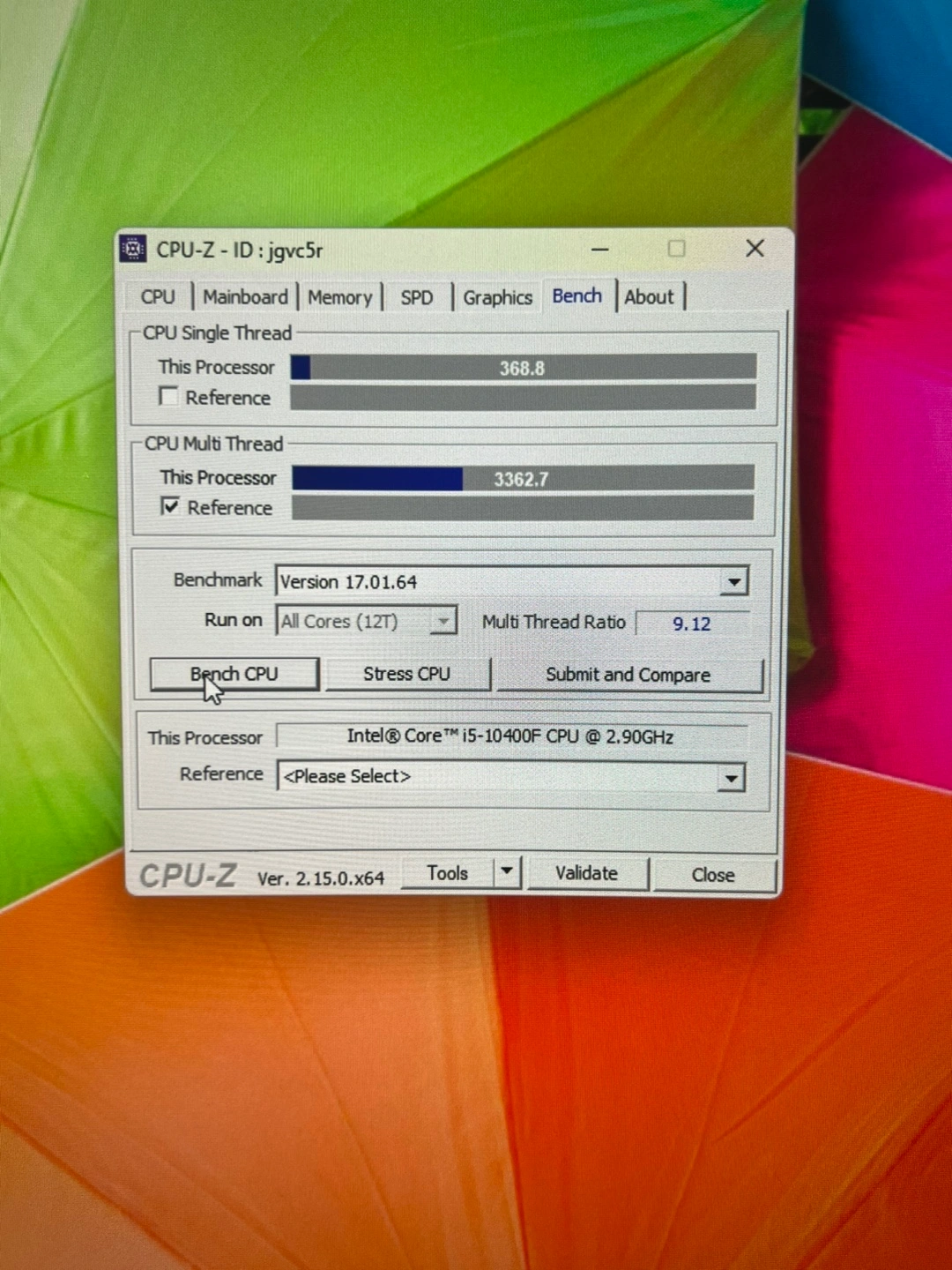Uncheck the Multi Thread Reference checkbox
952x1270 pixels.
click(170, 506)
